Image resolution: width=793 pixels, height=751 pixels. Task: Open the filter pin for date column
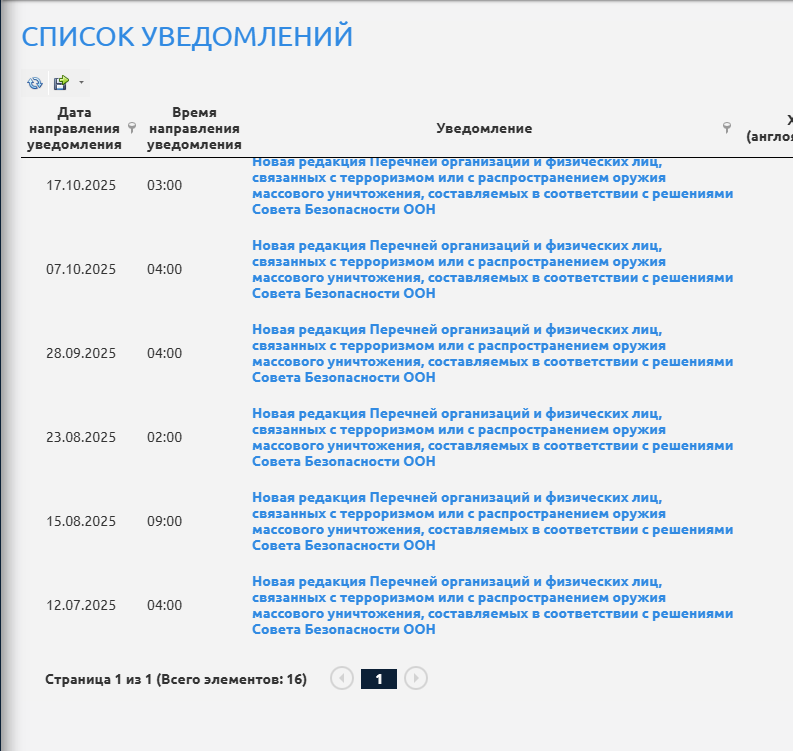[x=132, y=128]
